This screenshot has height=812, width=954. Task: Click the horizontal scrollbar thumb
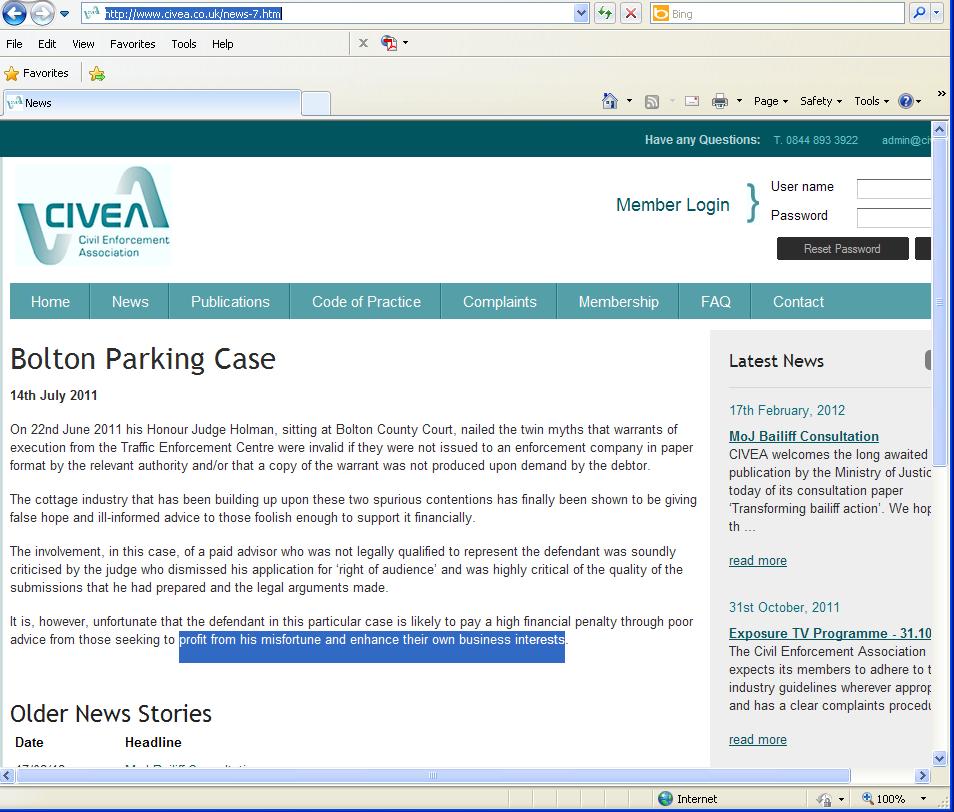tap(433, 776)
